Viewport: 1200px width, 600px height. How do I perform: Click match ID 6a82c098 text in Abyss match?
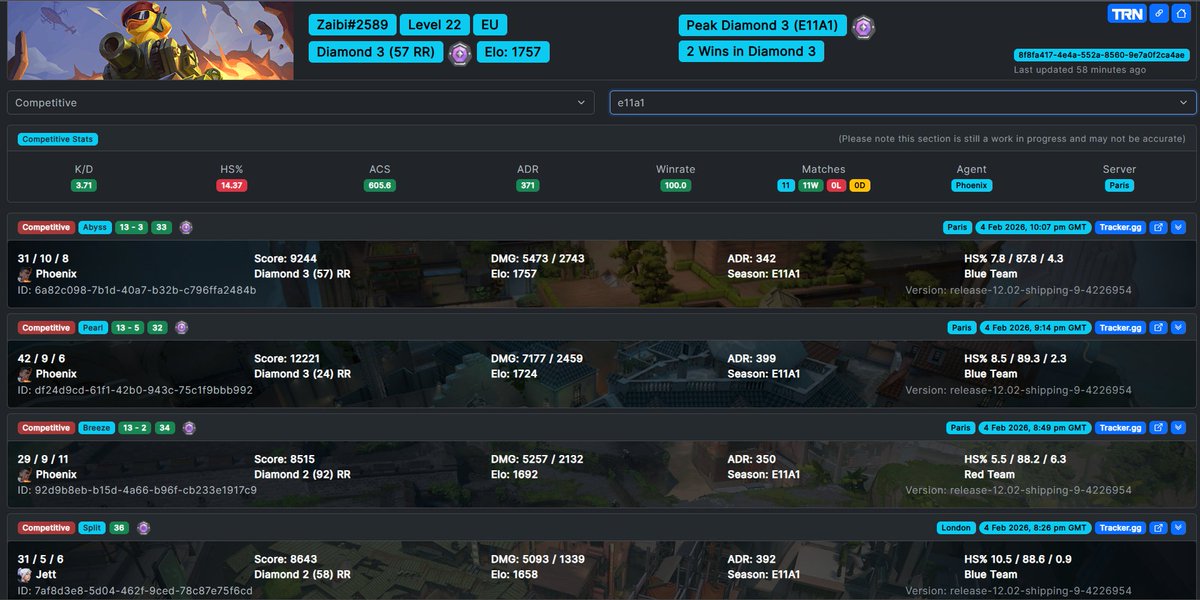(x=137, y=290)
